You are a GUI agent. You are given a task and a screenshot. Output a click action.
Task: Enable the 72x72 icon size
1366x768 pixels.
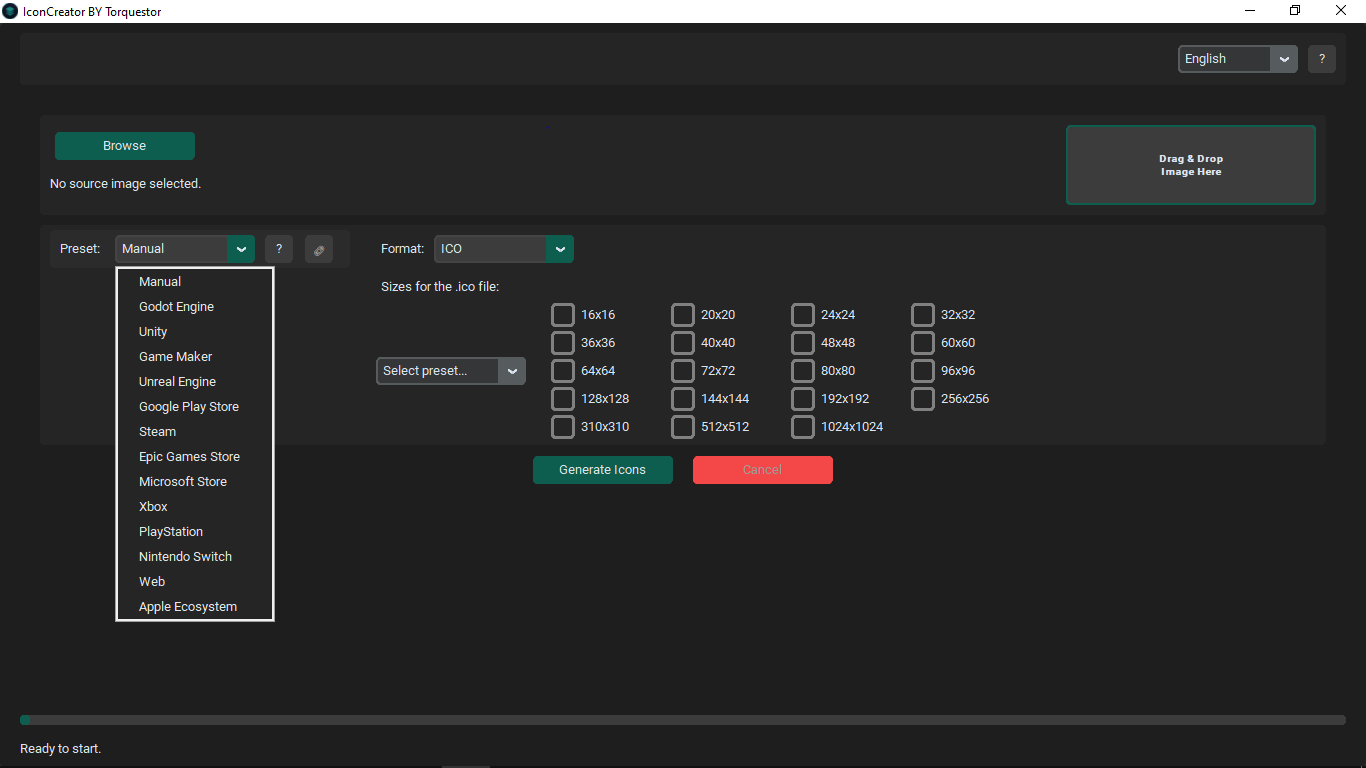683,371
